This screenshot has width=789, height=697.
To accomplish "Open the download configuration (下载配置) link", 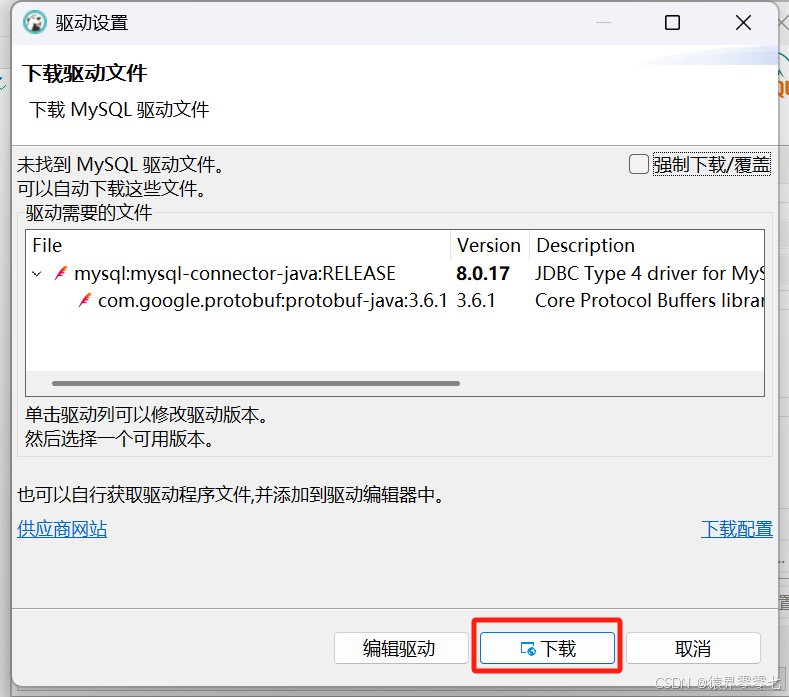I will [737, 529].
